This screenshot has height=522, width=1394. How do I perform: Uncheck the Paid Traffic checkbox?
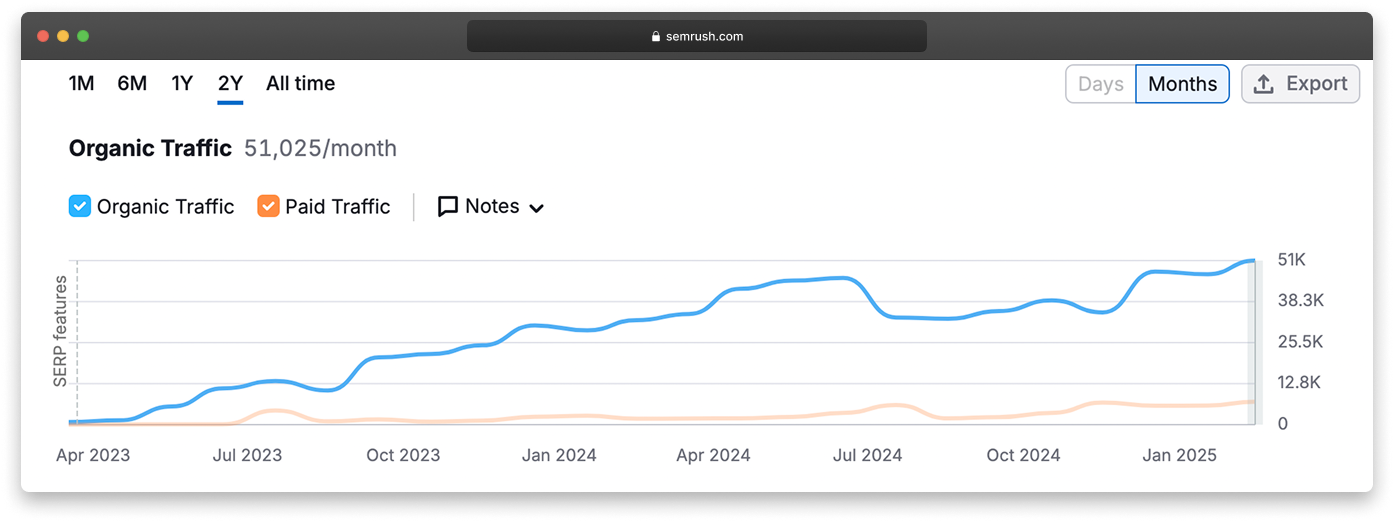[x=268, y=206]
